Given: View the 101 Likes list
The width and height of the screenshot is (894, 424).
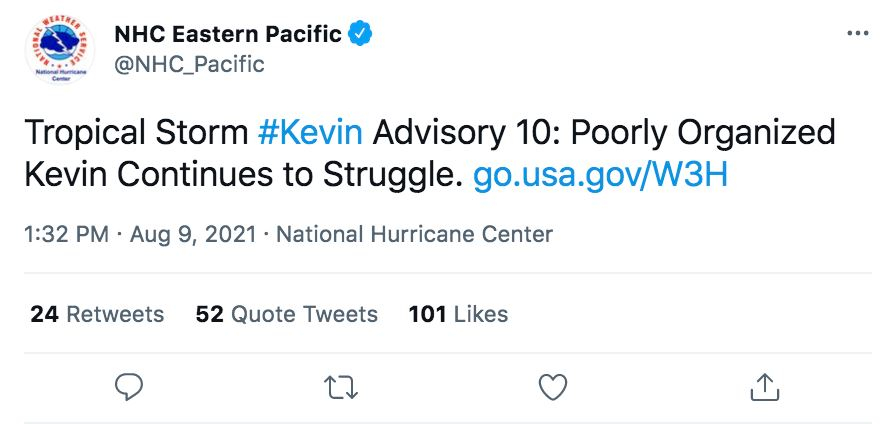Looking at the screenshot, I should pyautogui.click(x=458, y=314).
